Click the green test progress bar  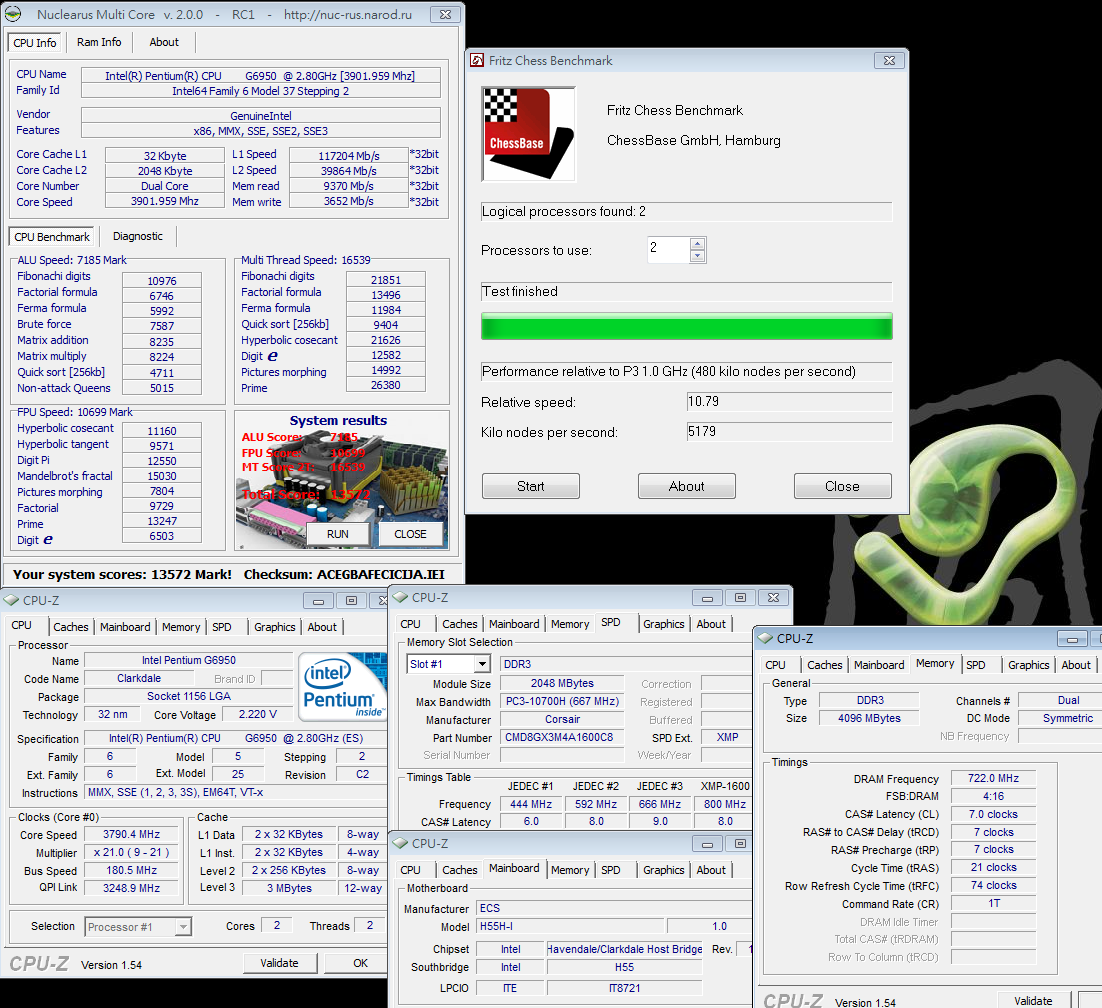coord(686,327)
